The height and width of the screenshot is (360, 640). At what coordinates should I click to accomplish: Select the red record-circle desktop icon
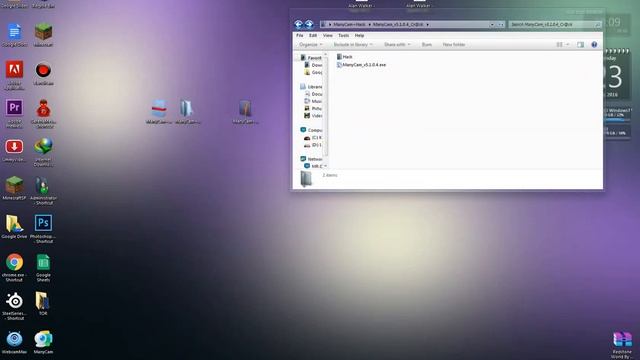coord(43,73)
